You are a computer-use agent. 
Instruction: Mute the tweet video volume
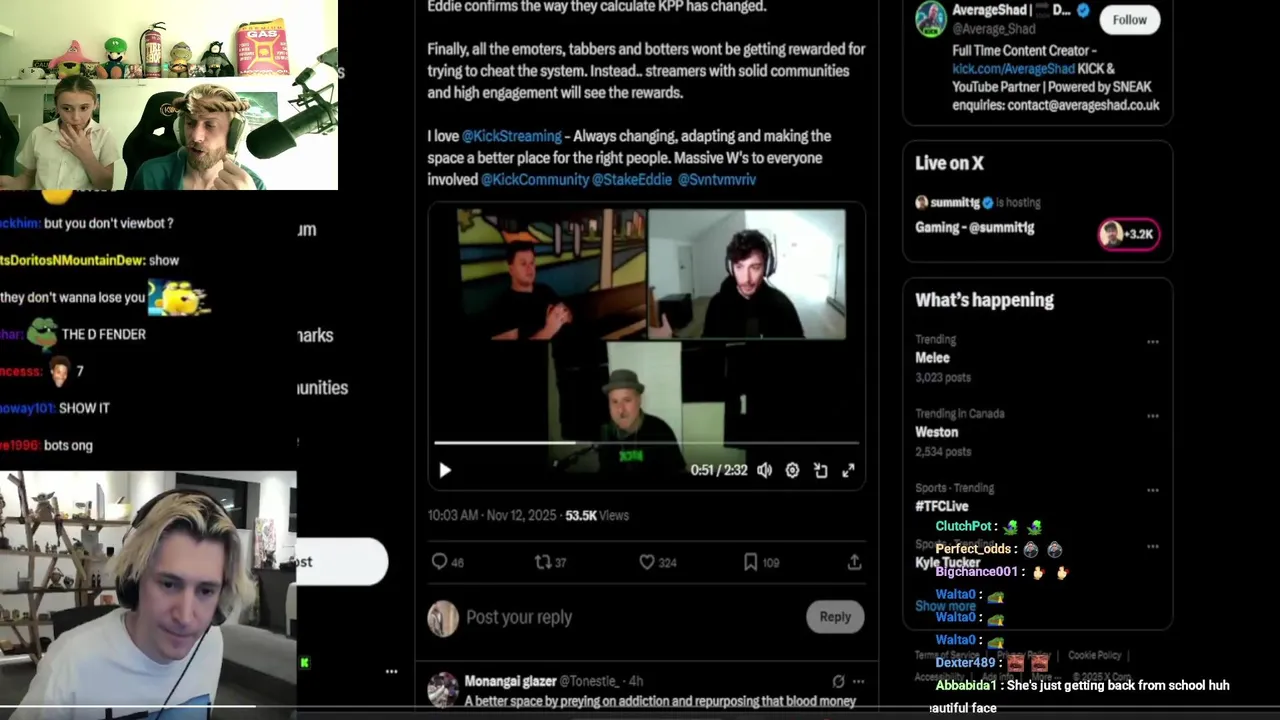pyautogui.click(x=765, y=470)
